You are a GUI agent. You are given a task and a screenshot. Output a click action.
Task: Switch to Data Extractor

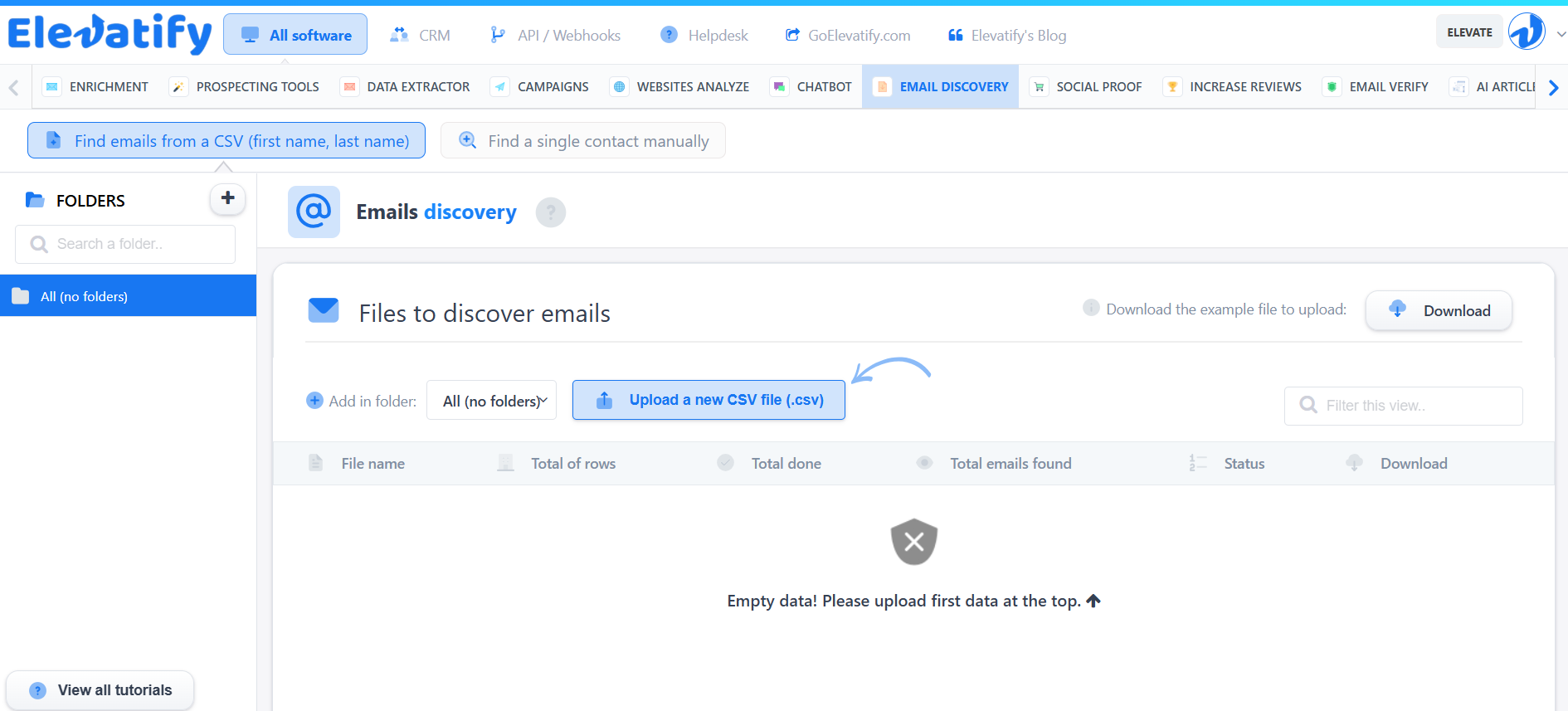pyautogui.click(x=406, y=87)
